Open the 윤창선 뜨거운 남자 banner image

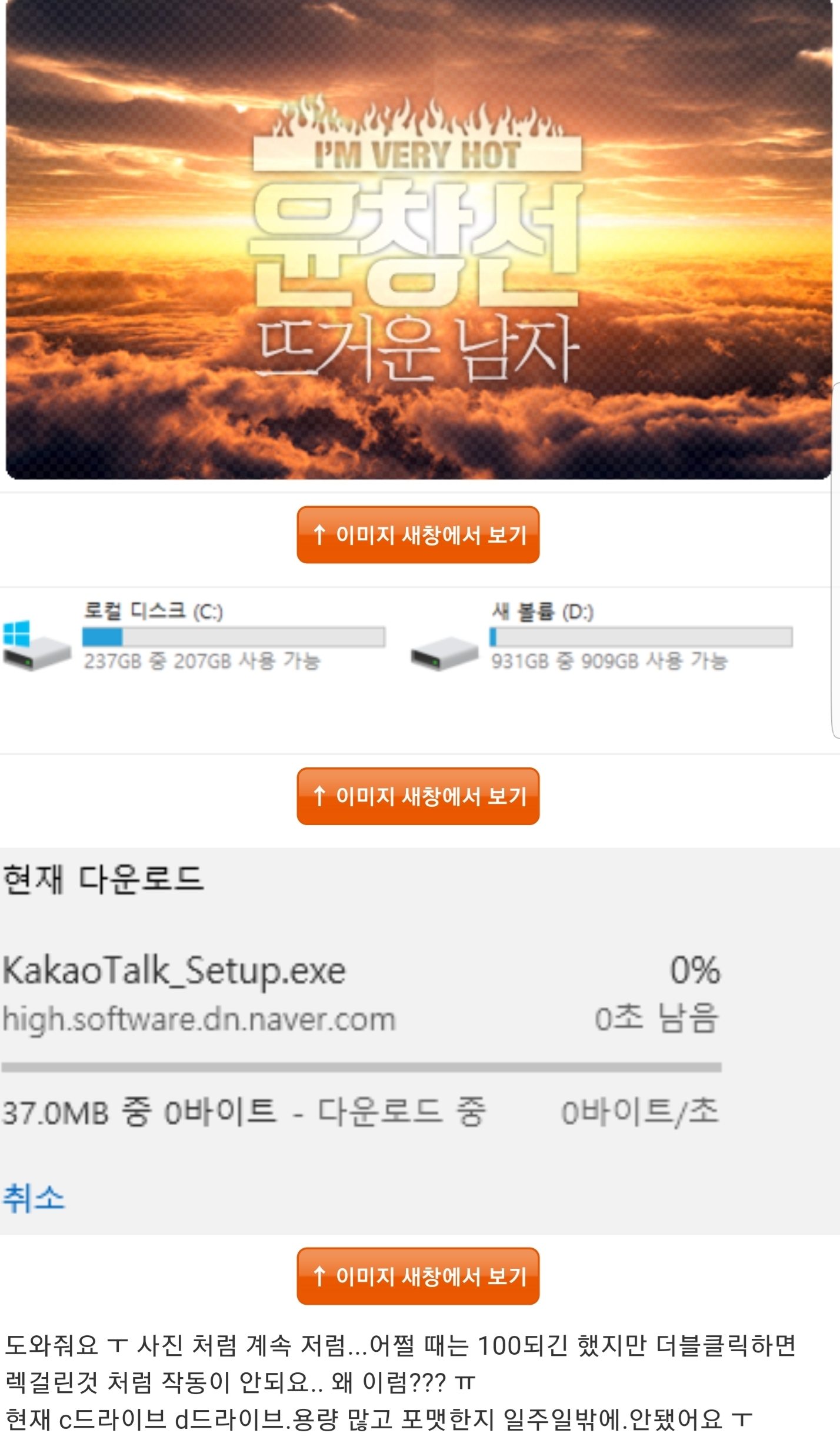click(x=418, y=239)
